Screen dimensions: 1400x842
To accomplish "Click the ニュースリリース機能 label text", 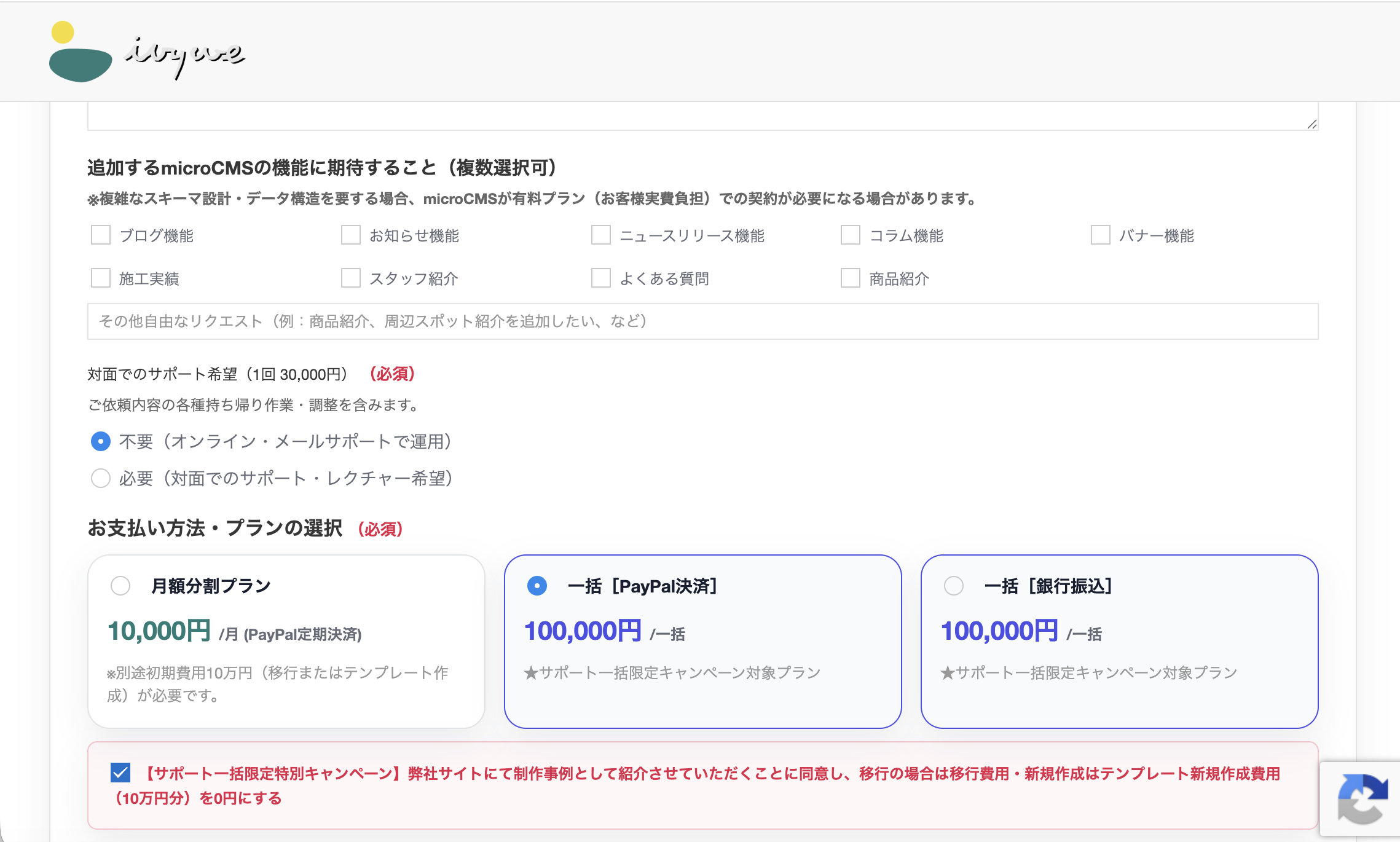I will 692,236.
